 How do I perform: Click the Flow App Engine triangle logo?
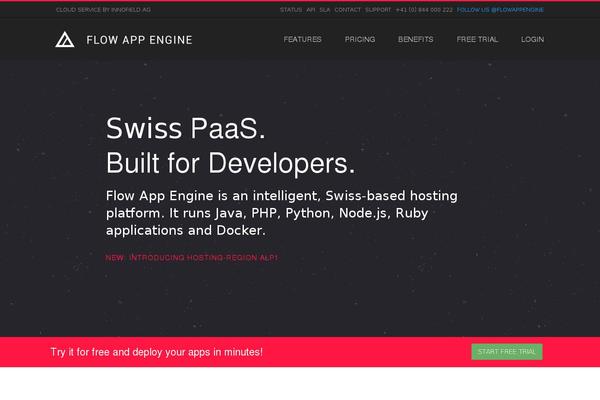(65, 39)
